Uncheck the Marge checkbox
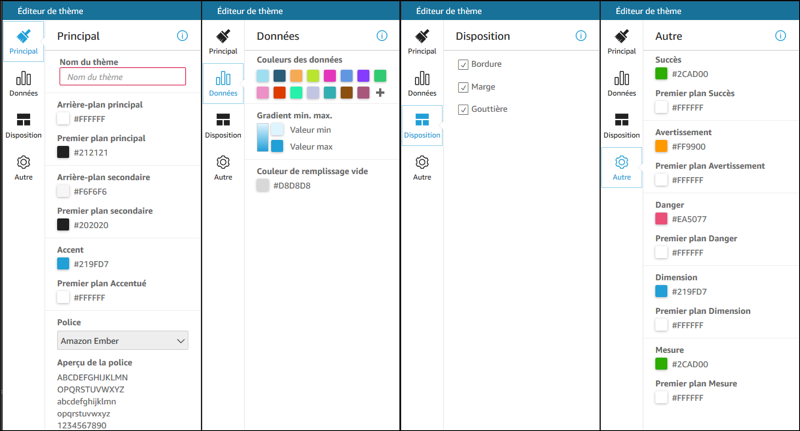The width and height of the screenshot is (800, 431). point(463,87)
